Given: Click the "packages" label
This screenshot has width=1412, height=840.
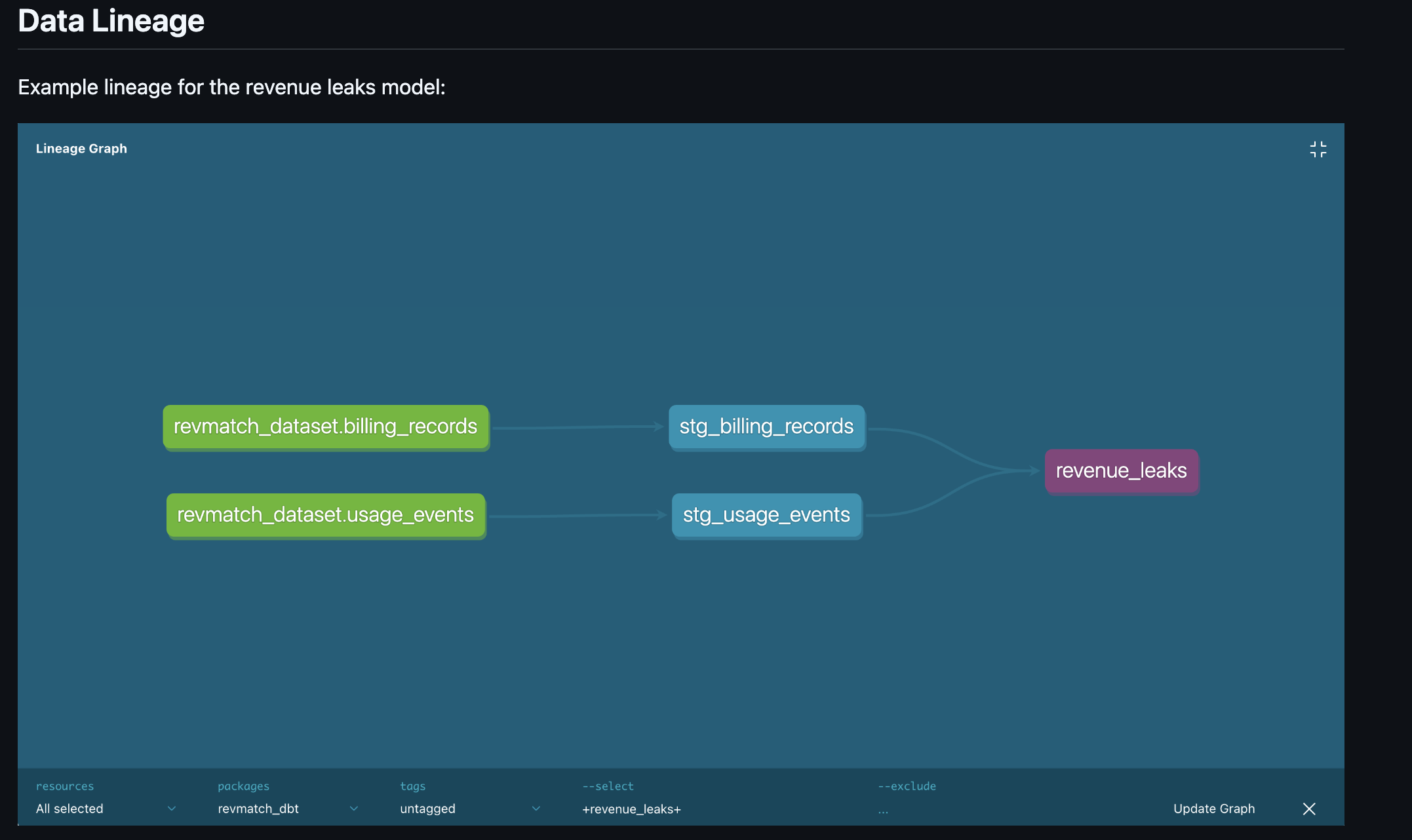Looking at the screenshot, I should pos(243,786).
